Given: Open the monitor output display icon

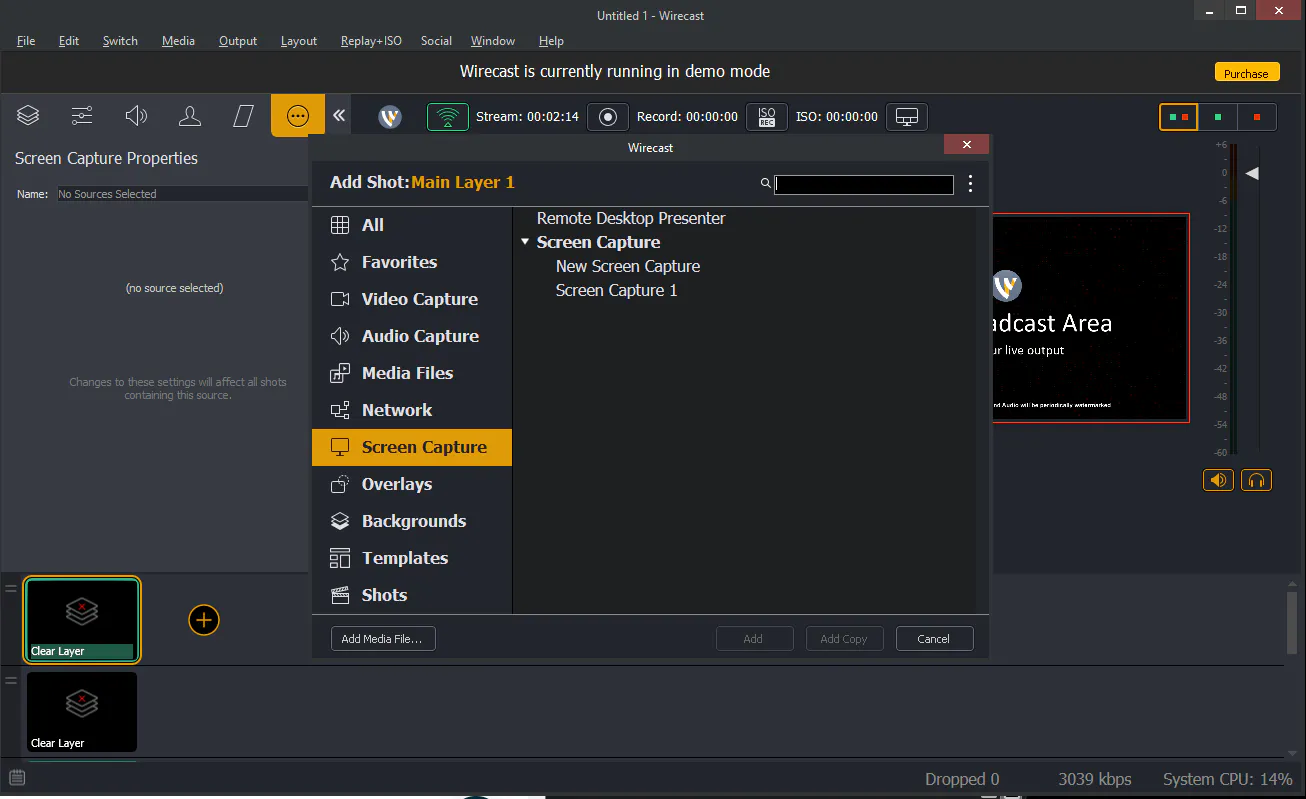Looking at the screenshot, I should tap(907, 117).
